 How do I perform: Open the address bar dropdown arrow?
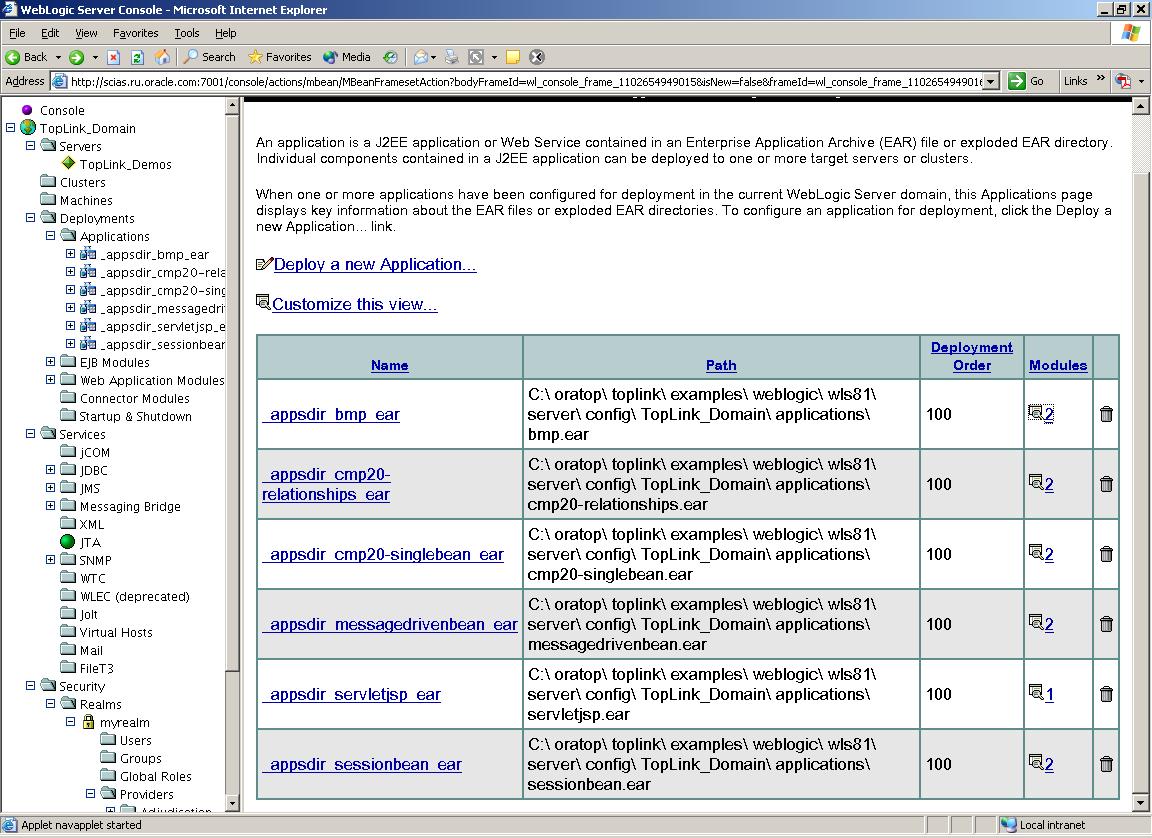991,82
